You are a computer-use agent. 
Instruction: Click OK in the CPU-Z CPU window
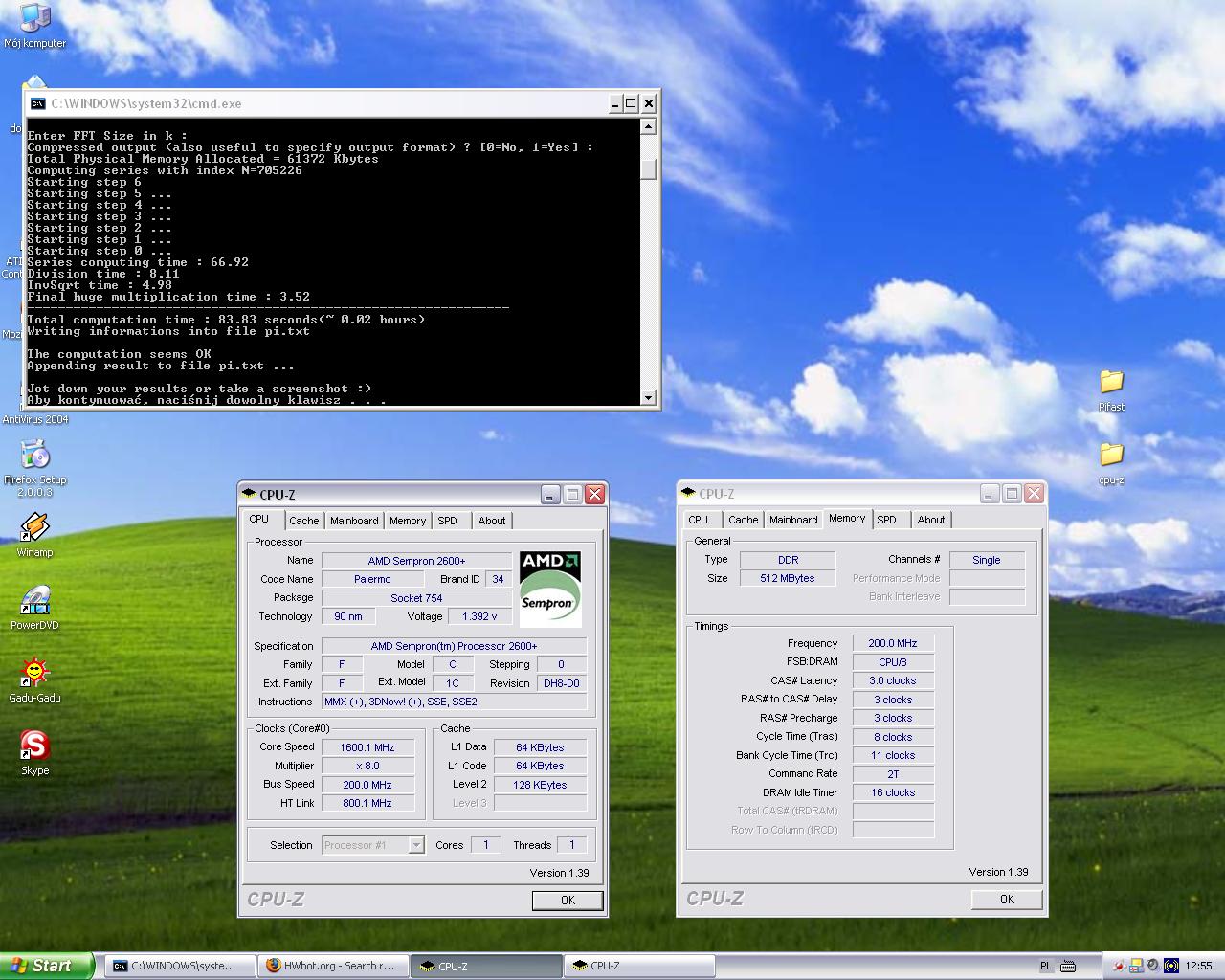pyautogui.click(x=568, y=900)
